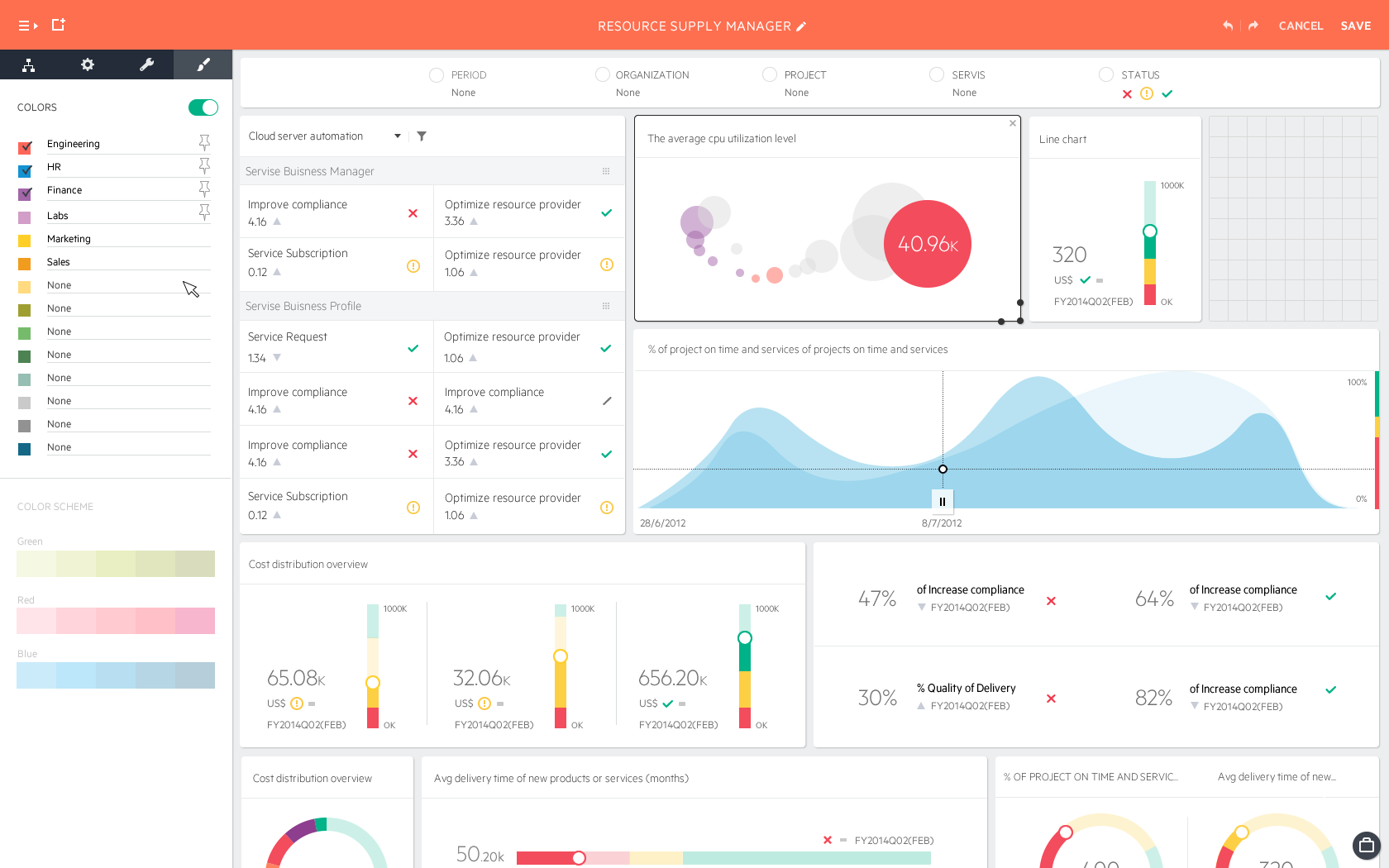Image resolution: width=1389 pixels, height=868 pixels.
Task: Uncheck the Engineering color checkbox
Action: tap(25, 147)
